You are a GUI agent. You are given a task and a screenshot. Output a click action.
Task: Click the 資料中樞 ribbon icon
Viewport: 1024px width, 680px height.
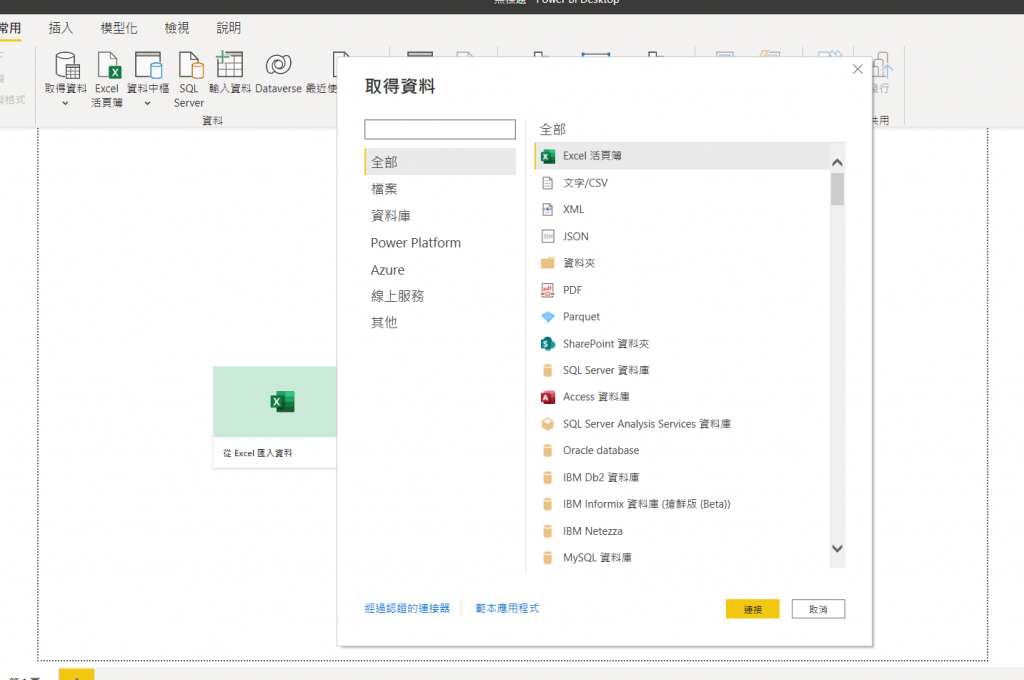tap(148, 65)
